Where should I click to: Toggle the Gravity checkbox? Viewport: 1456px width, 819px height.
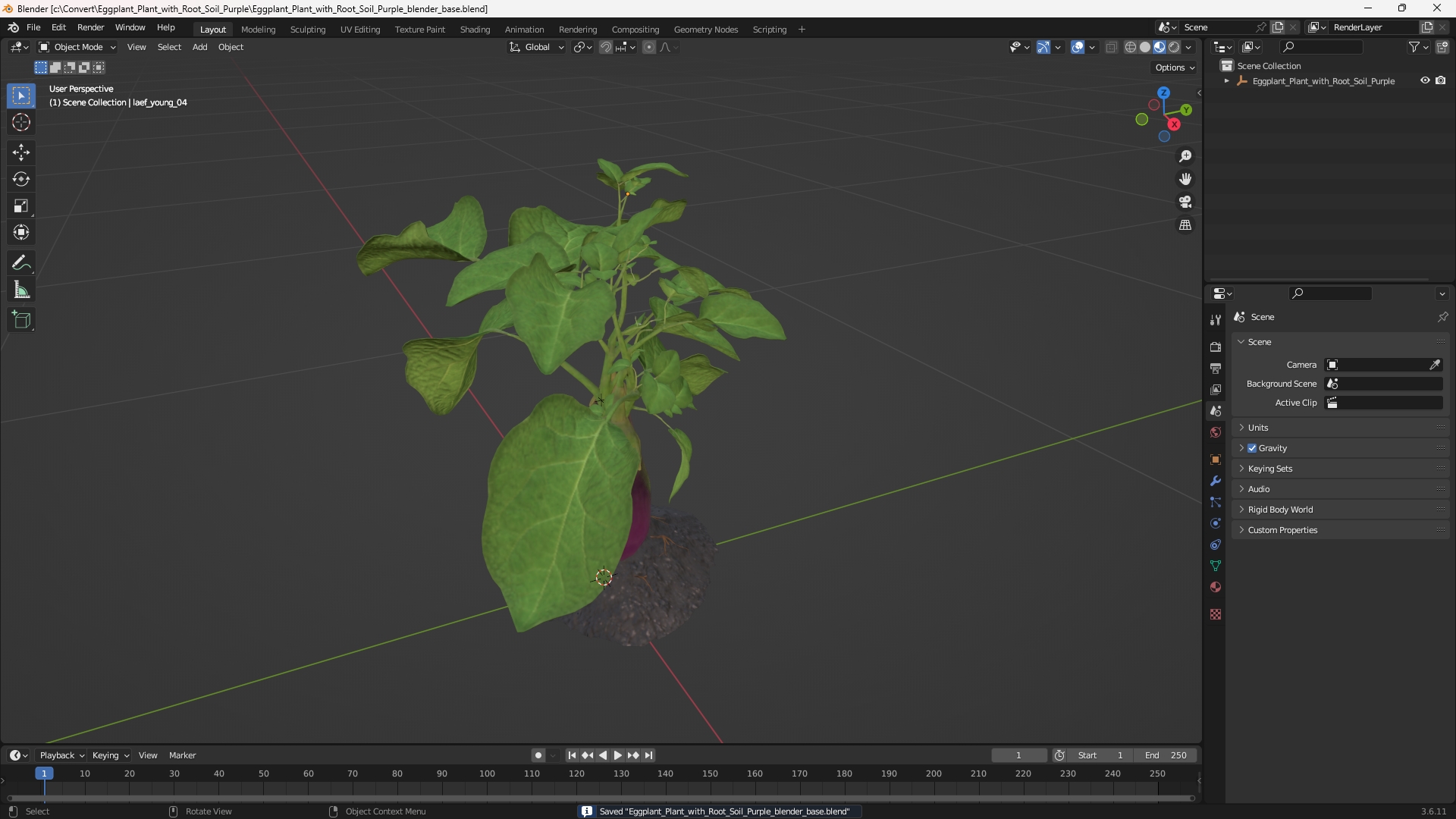point(1252,448)
